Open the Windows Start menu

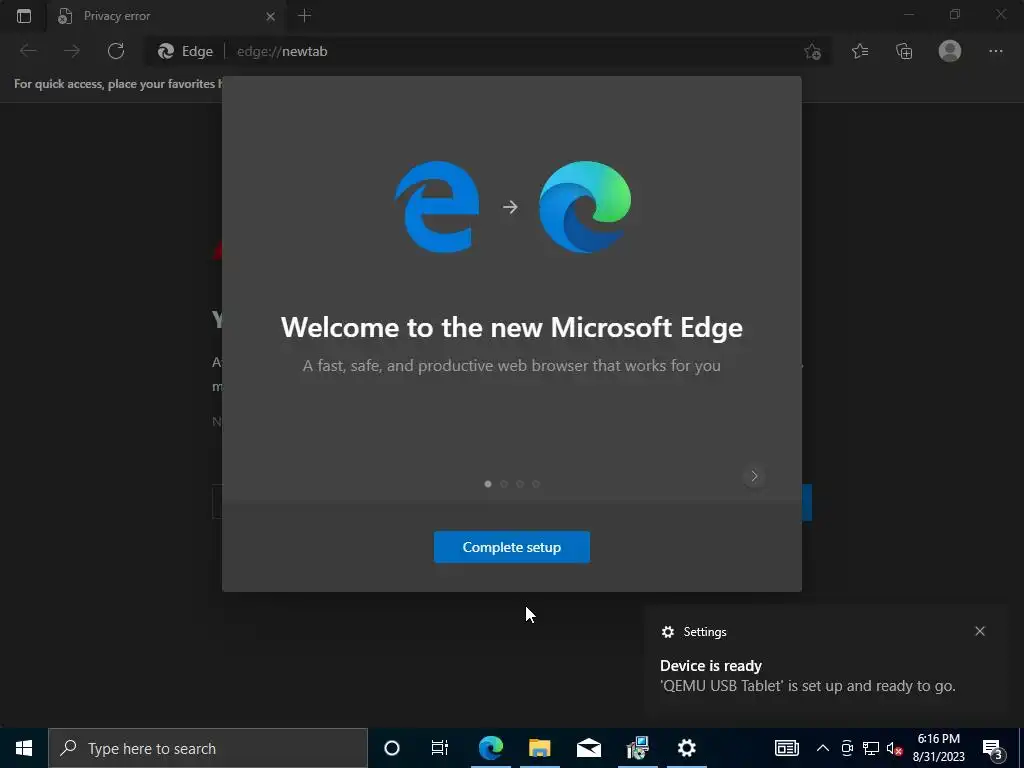click(24, 748)
